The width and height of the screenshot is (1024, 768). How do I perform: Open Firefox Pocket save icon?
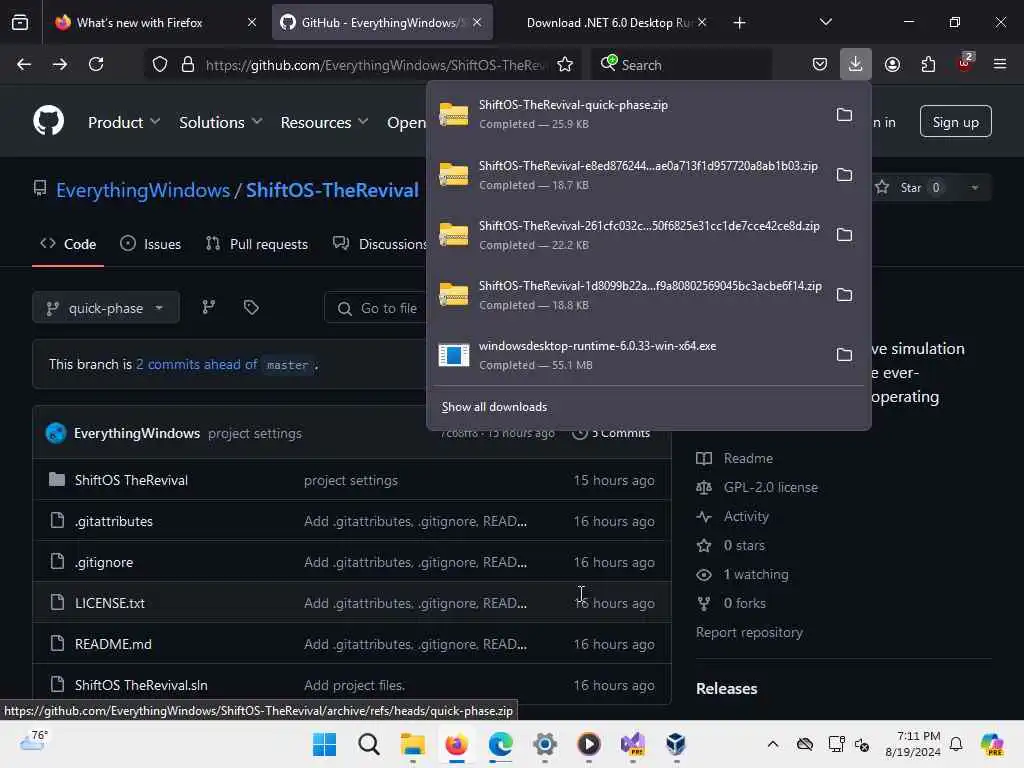820,65
